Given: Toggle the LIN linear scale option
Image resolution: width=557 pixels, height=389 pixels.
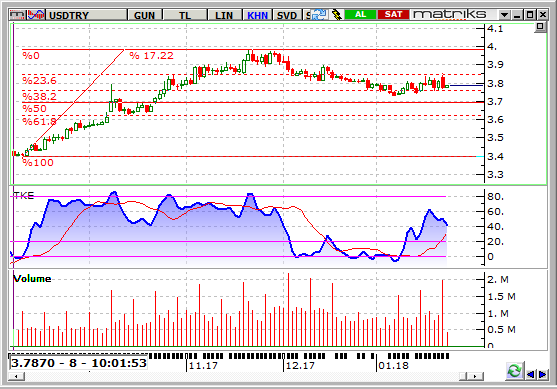Looking at the screenshot, I should 224,15.
